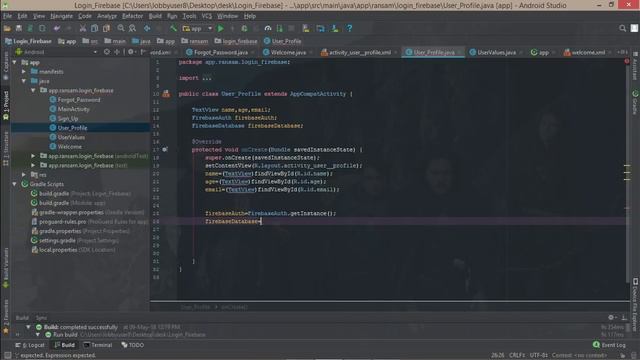
Task: Select Forgot_Password class in the tree
Action: (x=78, y=100)
